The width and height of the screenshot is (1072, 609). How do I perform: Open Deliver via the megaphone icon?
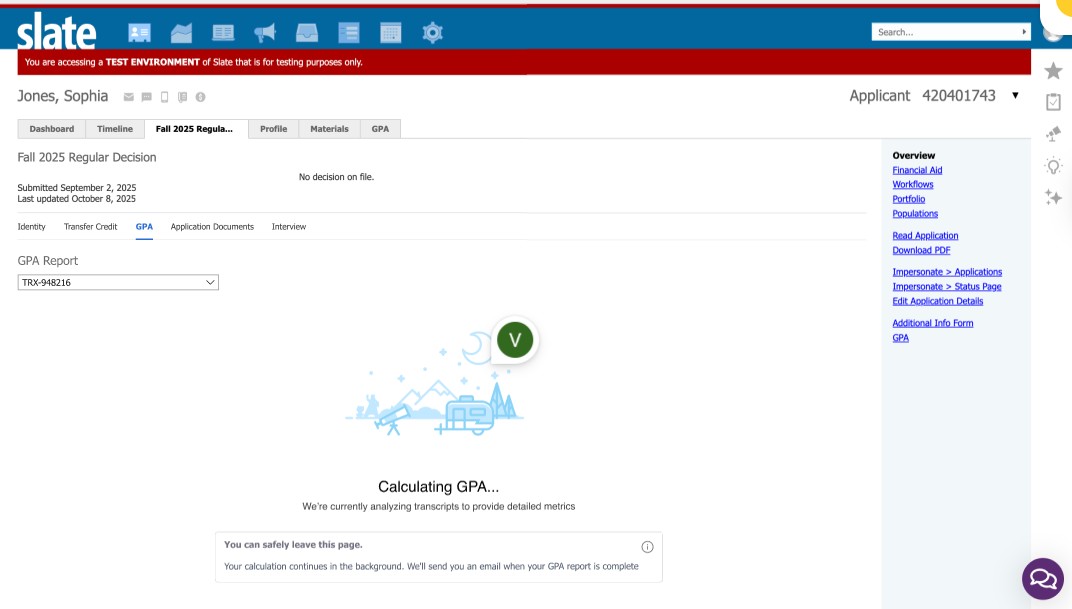click(x=264, y=32)
